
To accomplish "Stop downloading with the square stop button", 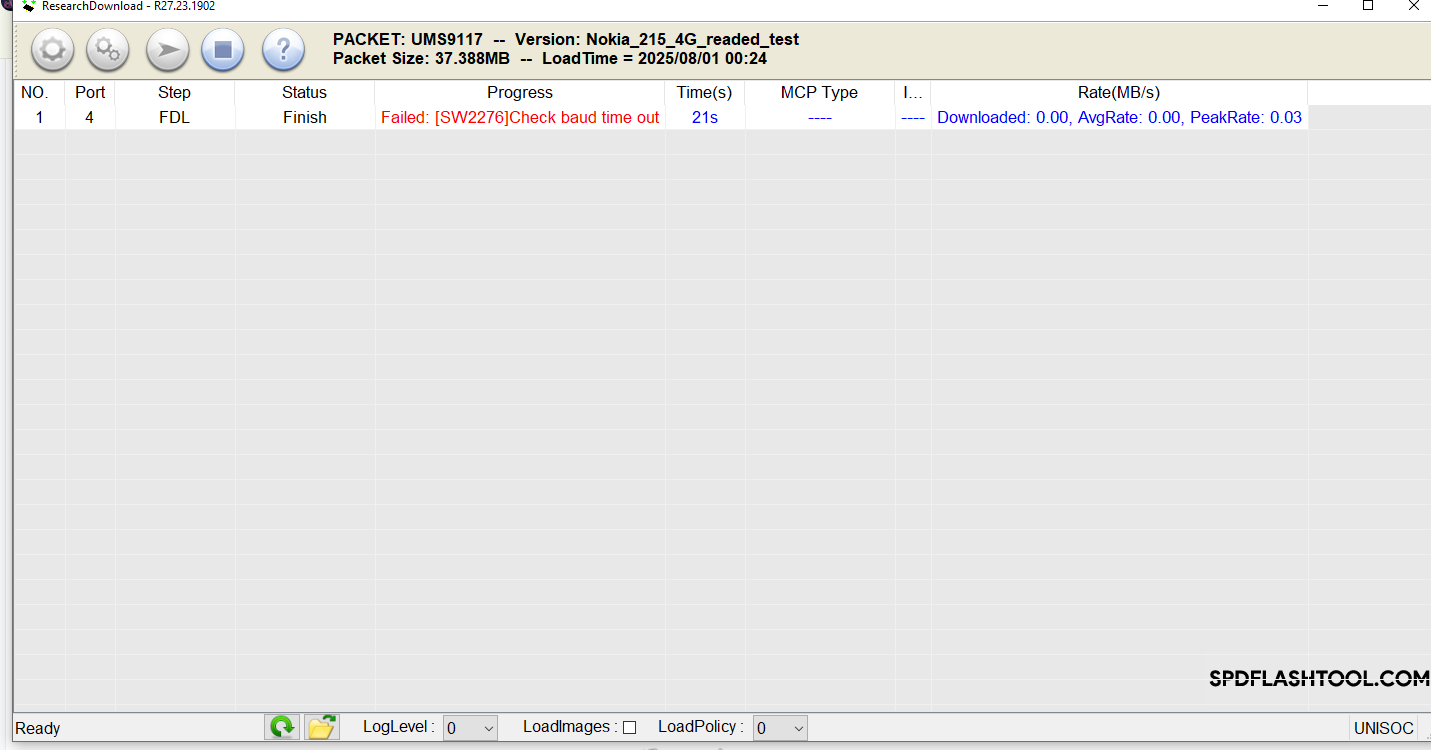I will [223, 49].
